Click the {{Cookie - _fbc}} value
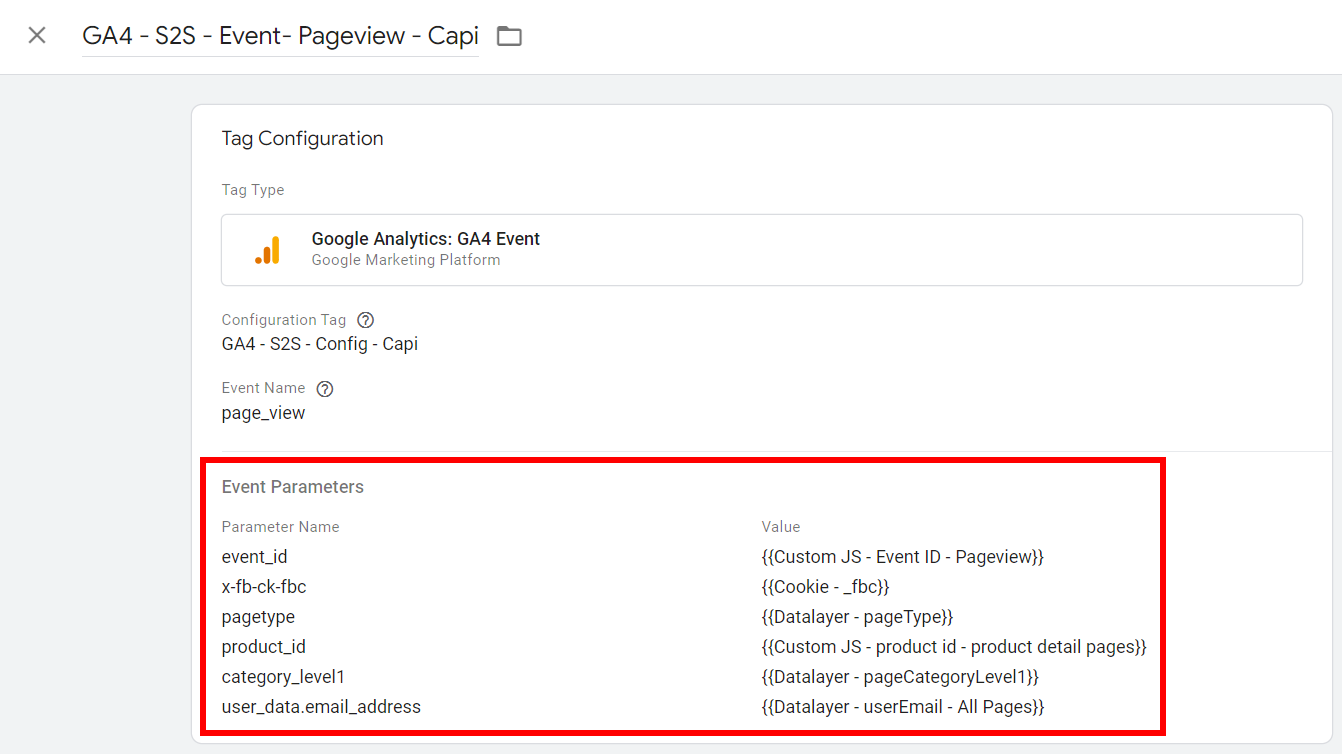 pyautogui.click(x=826, y=587)
